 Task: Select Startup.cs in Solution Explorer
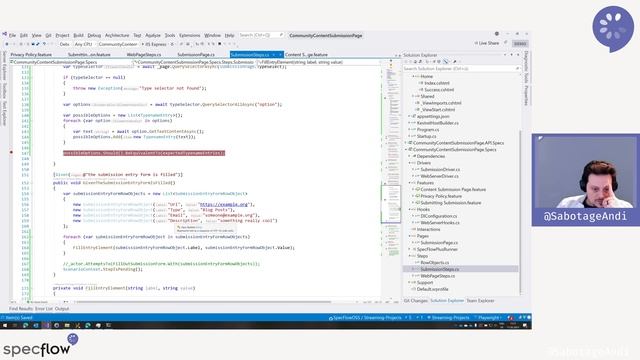pos(427,136)
